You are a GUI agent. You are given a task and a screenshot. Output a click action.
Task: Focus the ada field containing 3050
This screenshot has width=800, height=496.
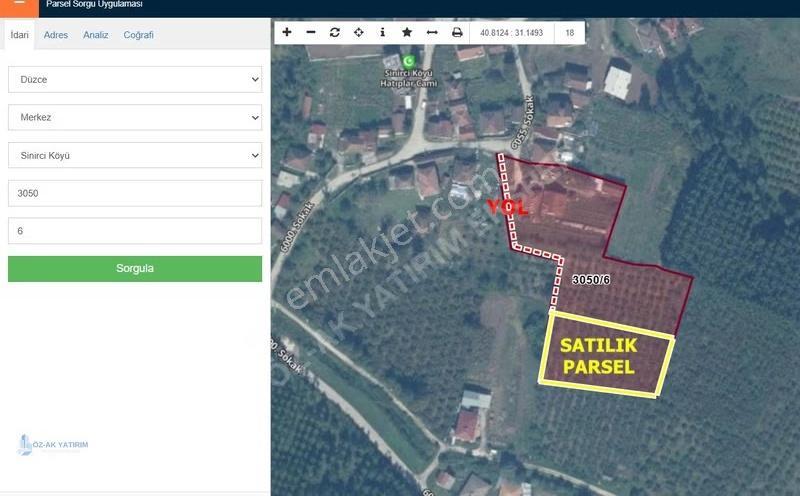135,193
